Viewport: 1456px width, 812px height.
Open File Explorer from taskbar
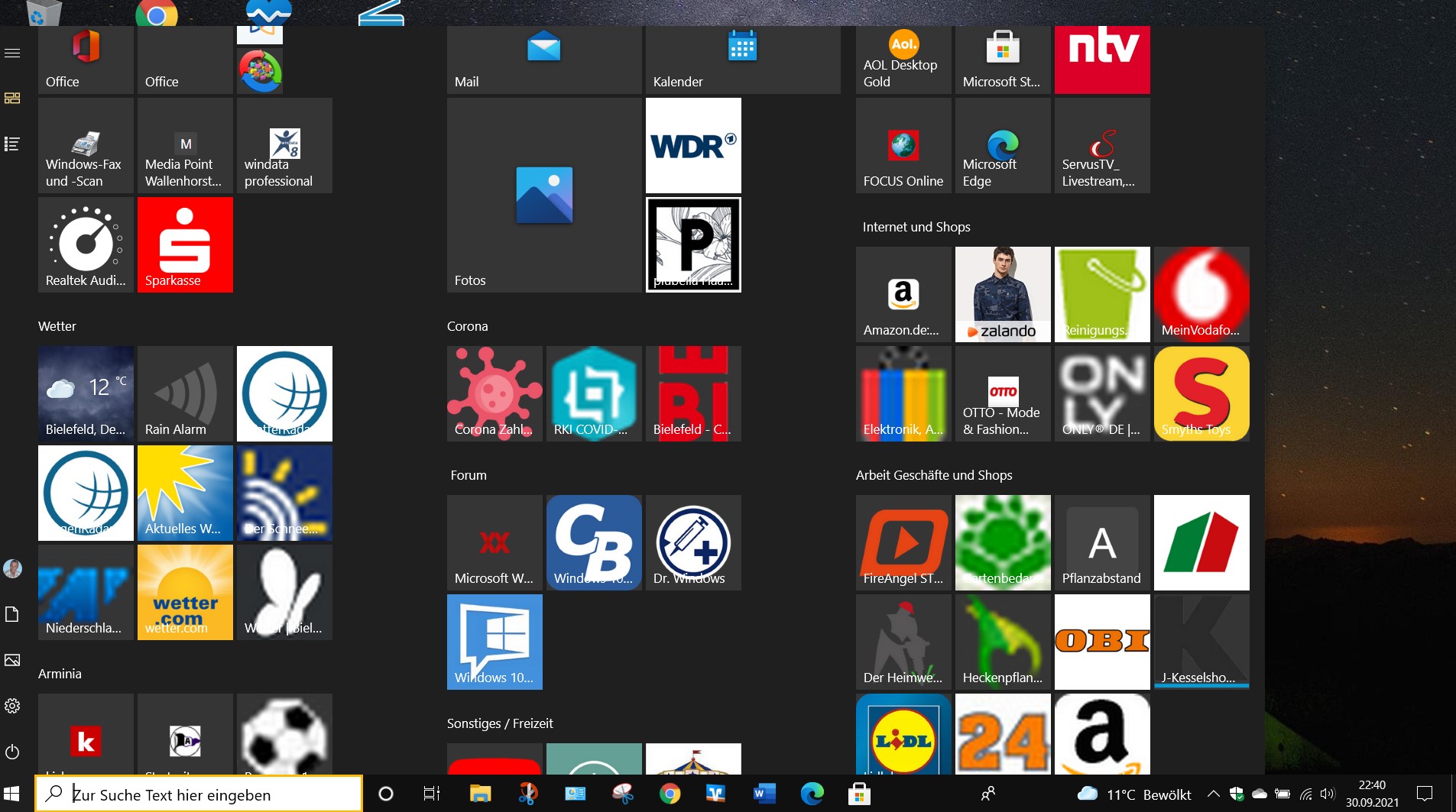pos(480,794)
